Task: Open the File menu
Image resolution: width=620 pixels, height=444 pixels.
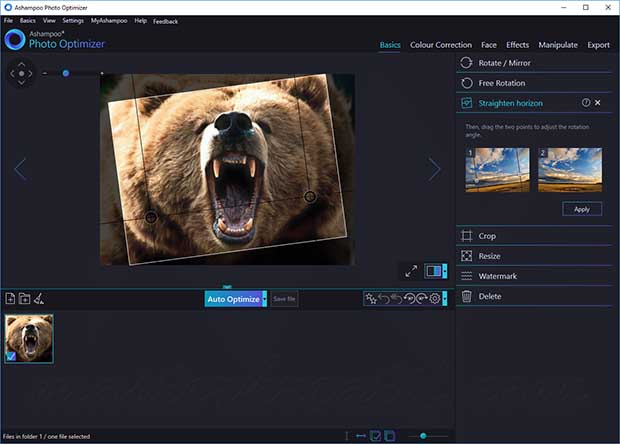Action: pos(8,21)
